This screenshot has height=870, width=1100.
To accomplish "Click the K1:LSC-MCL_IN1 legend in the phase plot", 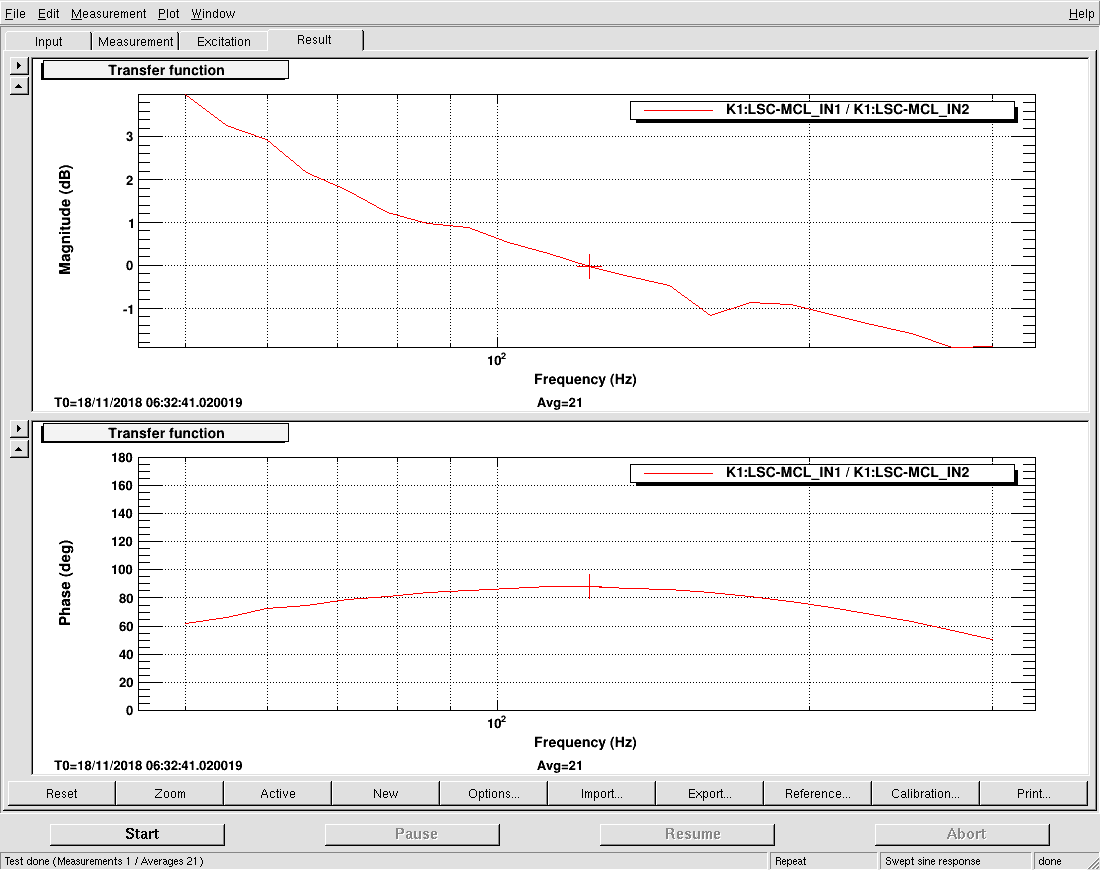I will [x=822, y=473].
